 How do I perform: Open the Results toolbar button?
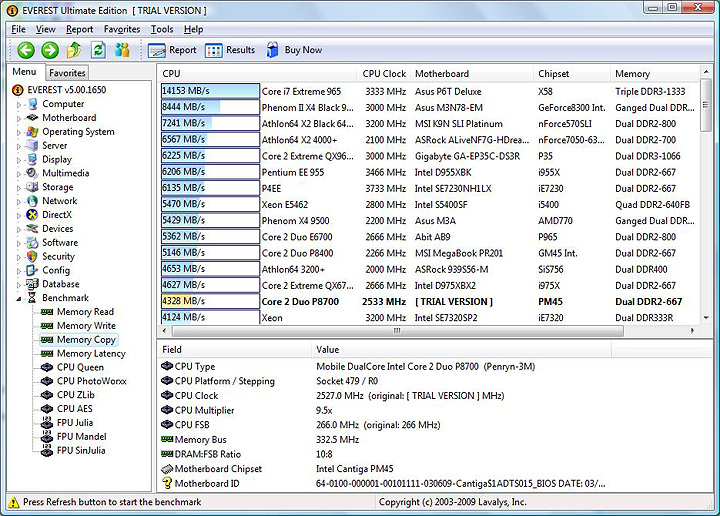pos(230,50)
